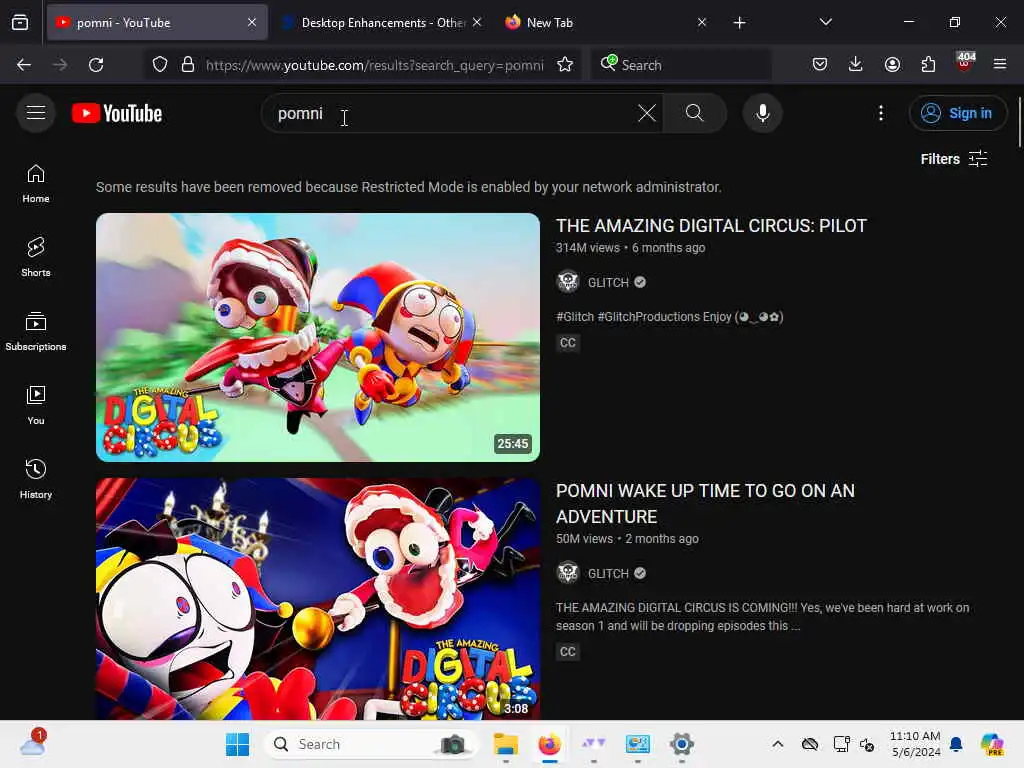Close the New Tab tab

coord(702,23)
